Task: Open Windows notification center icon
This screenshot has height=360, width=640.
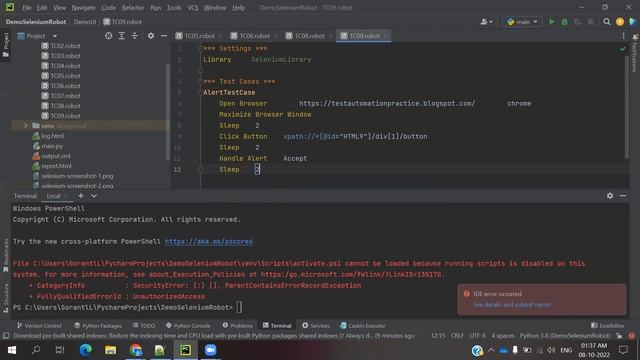Action: [x=623, y=350]
